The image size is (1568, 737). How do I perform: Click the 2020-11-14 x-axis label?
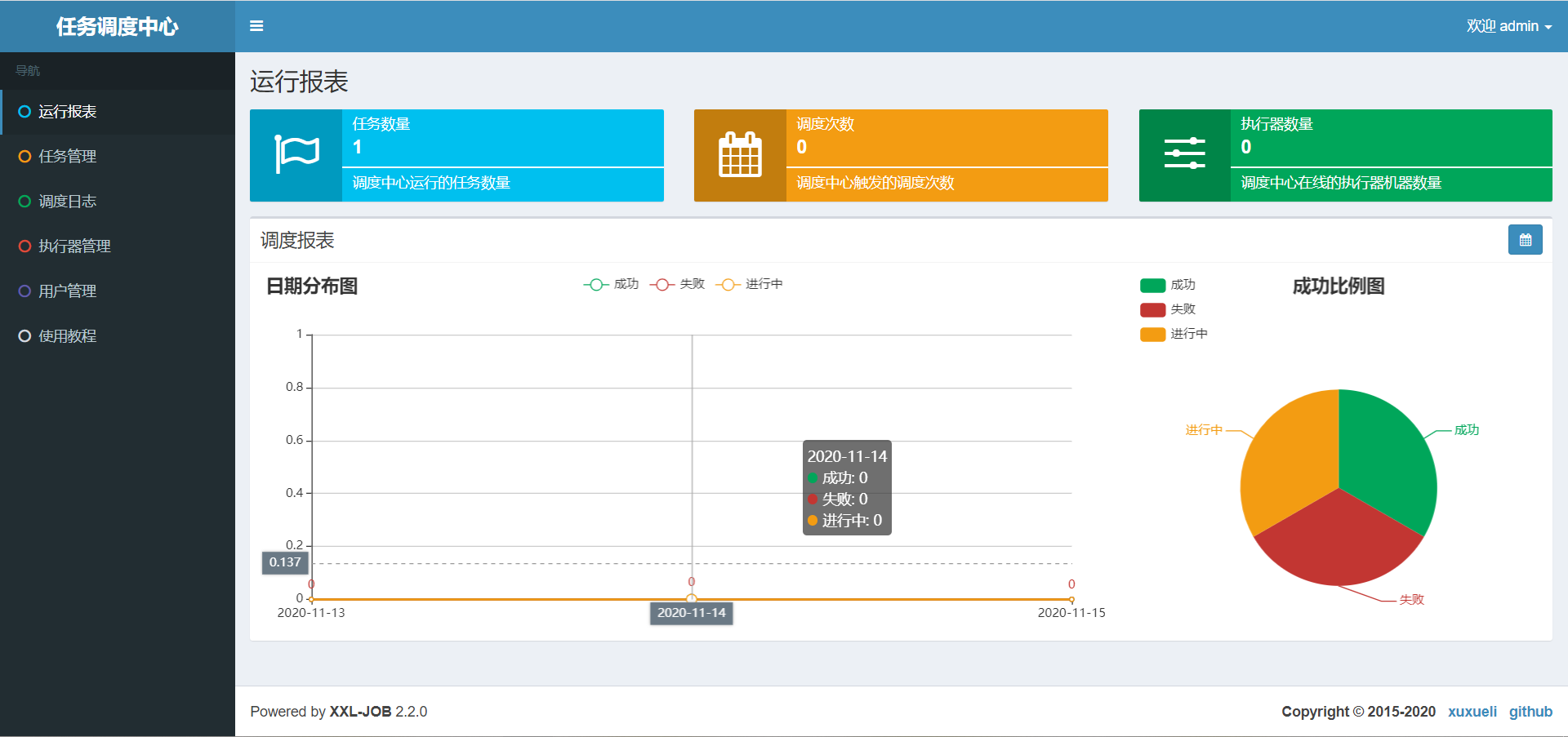(692, 613)
